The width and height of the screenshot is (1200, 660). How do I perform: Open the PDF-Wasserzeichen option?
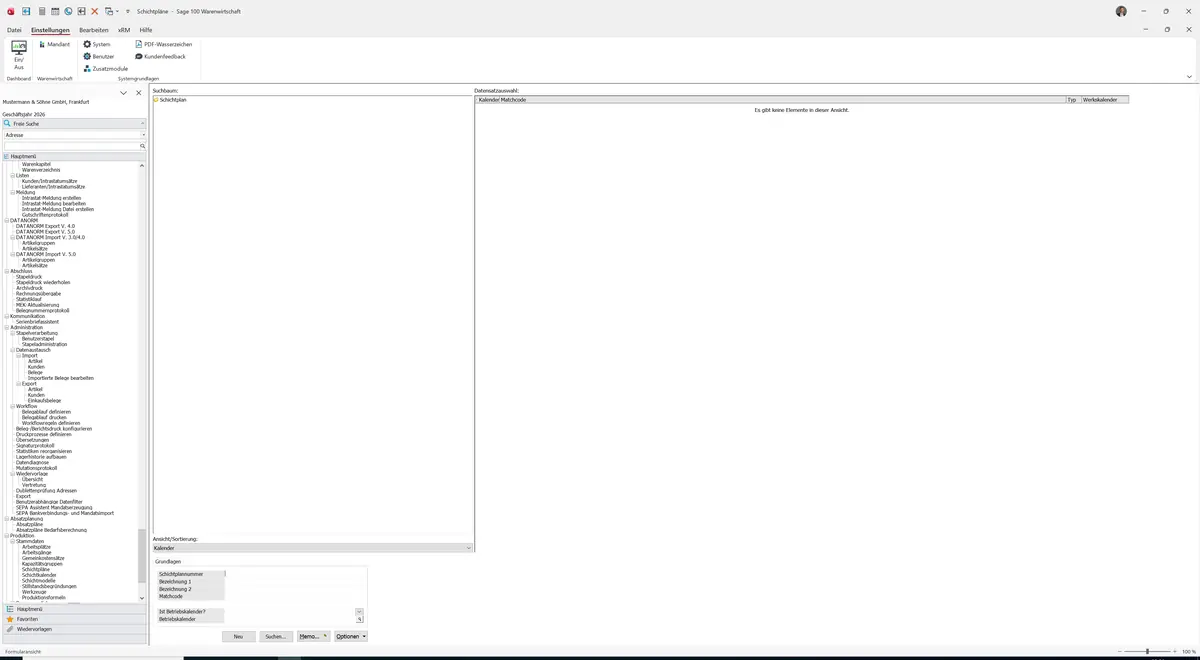point(164,44)
